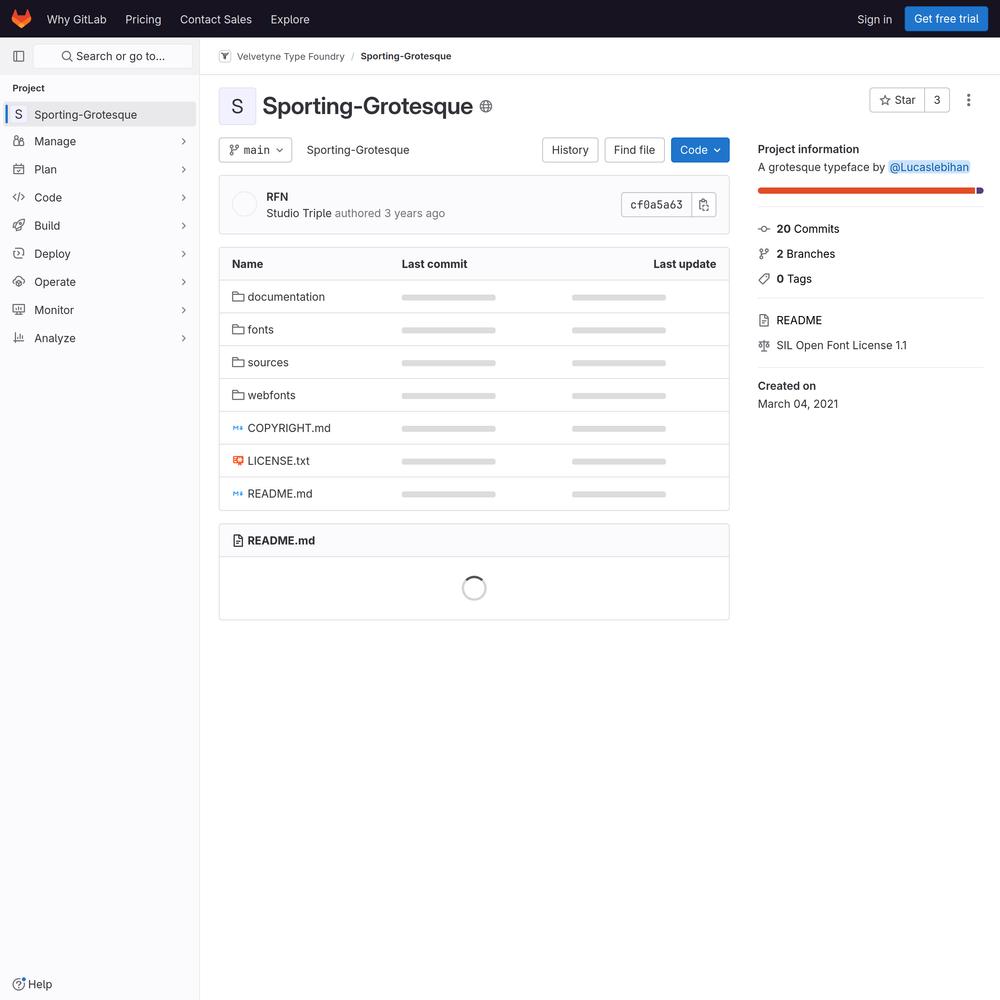Open Velvetyne Type Foundry breadcrumb link

[x=290, y=56]
